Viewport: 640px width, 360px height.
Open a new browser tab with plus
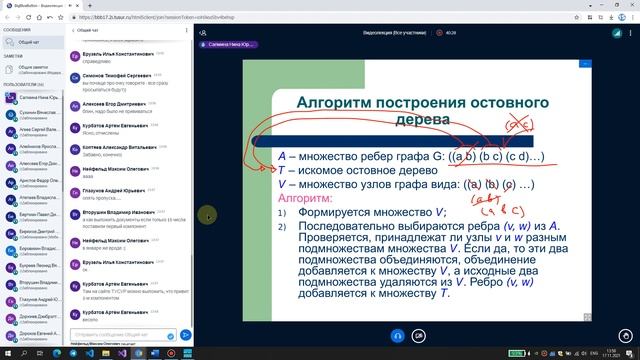coord(90,5)
